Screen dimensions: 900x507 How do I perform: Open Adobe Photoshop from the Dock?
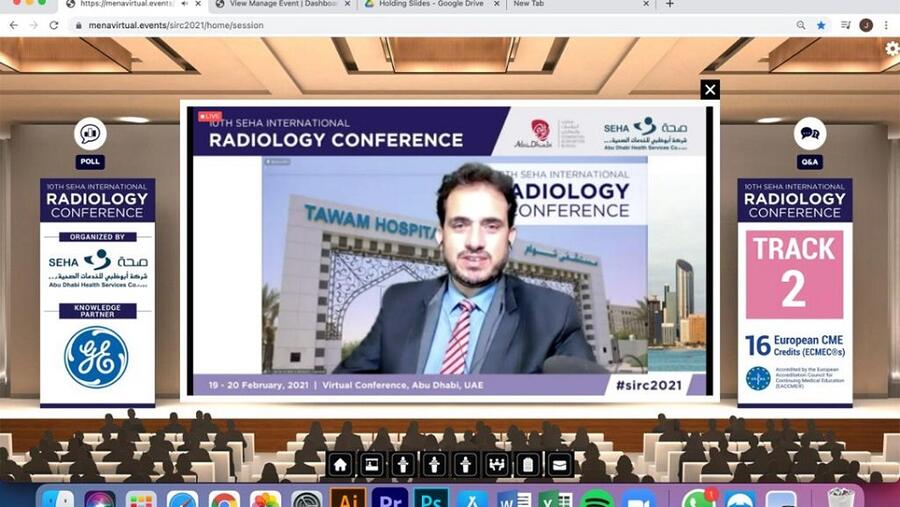click(431, 499)
